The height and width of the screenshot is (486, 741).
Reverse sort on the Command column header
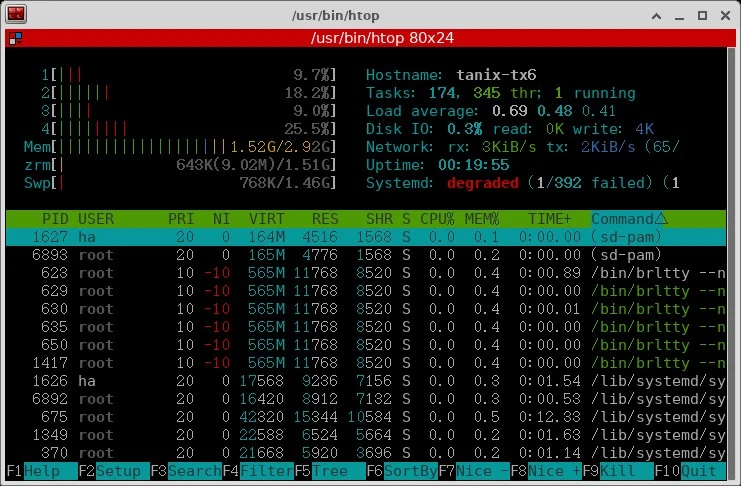[629, 219]
